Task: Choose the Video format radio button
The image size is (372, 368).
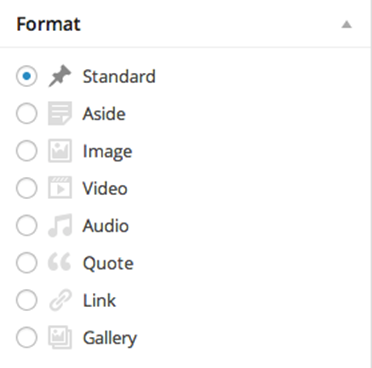Action: point(27,188)
